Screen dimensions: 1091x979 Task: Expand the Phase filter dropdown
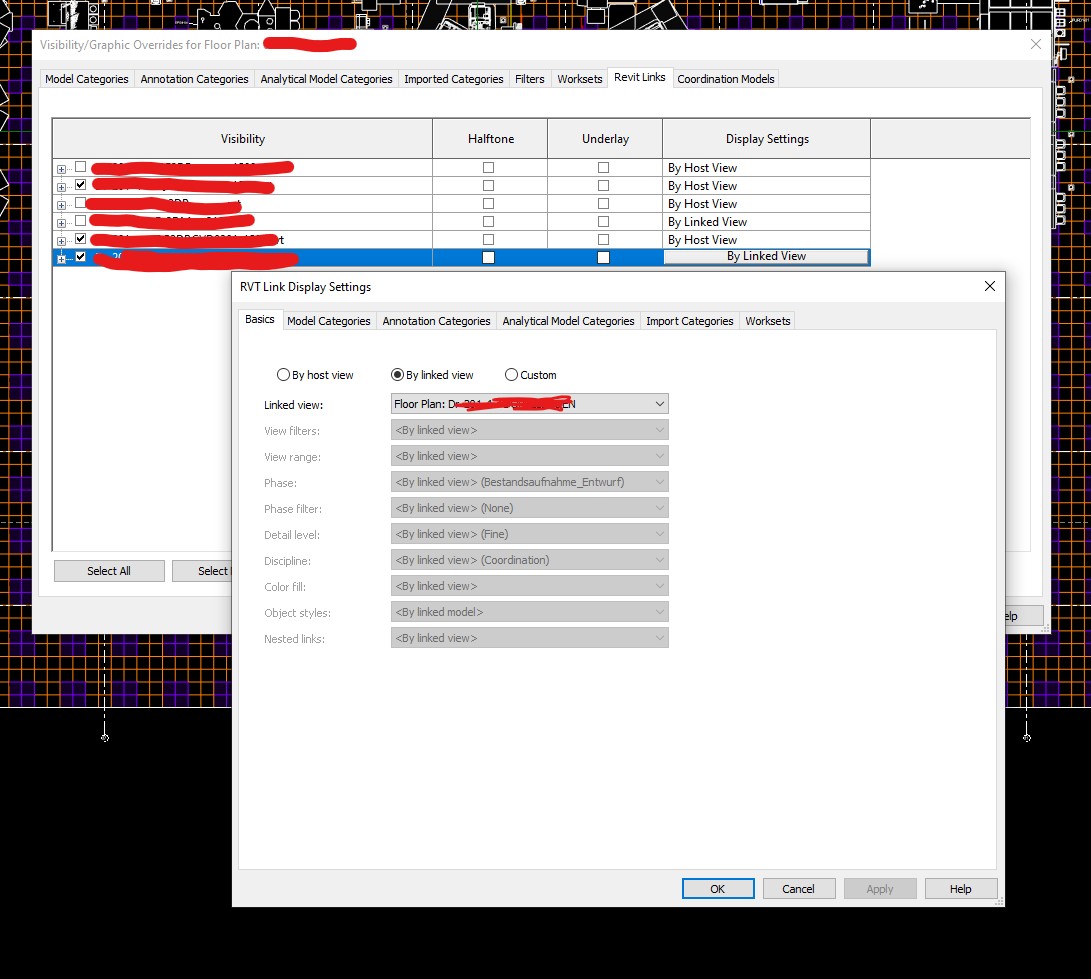click(659, 508)
